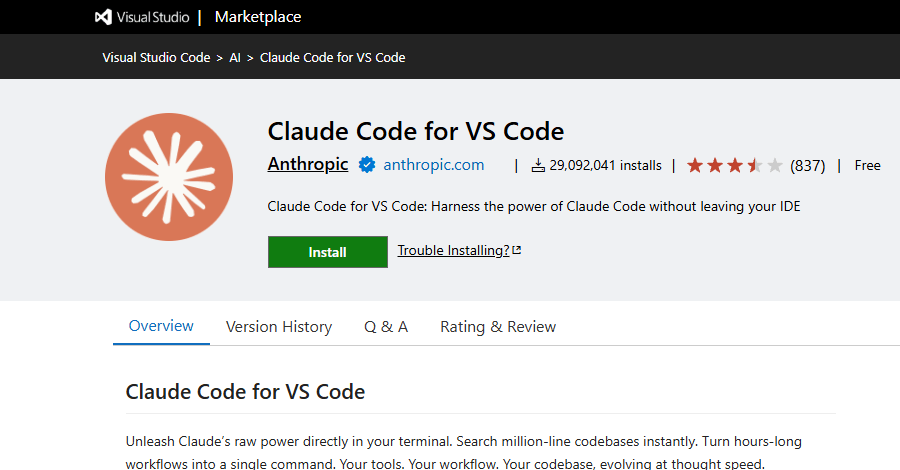Click the 'Harness the power' description text
900x470 pixels.
(x=534, y=207)
